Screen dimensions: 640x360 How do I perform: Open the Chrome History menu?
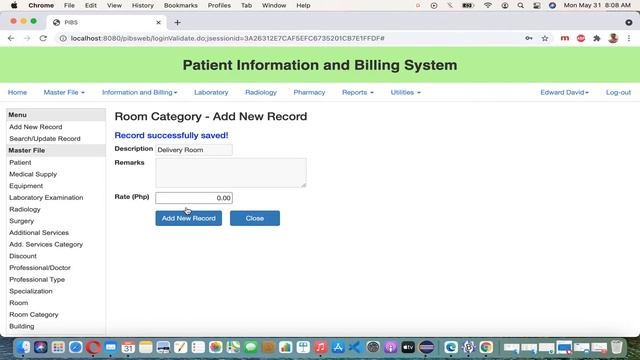point(142,5)
